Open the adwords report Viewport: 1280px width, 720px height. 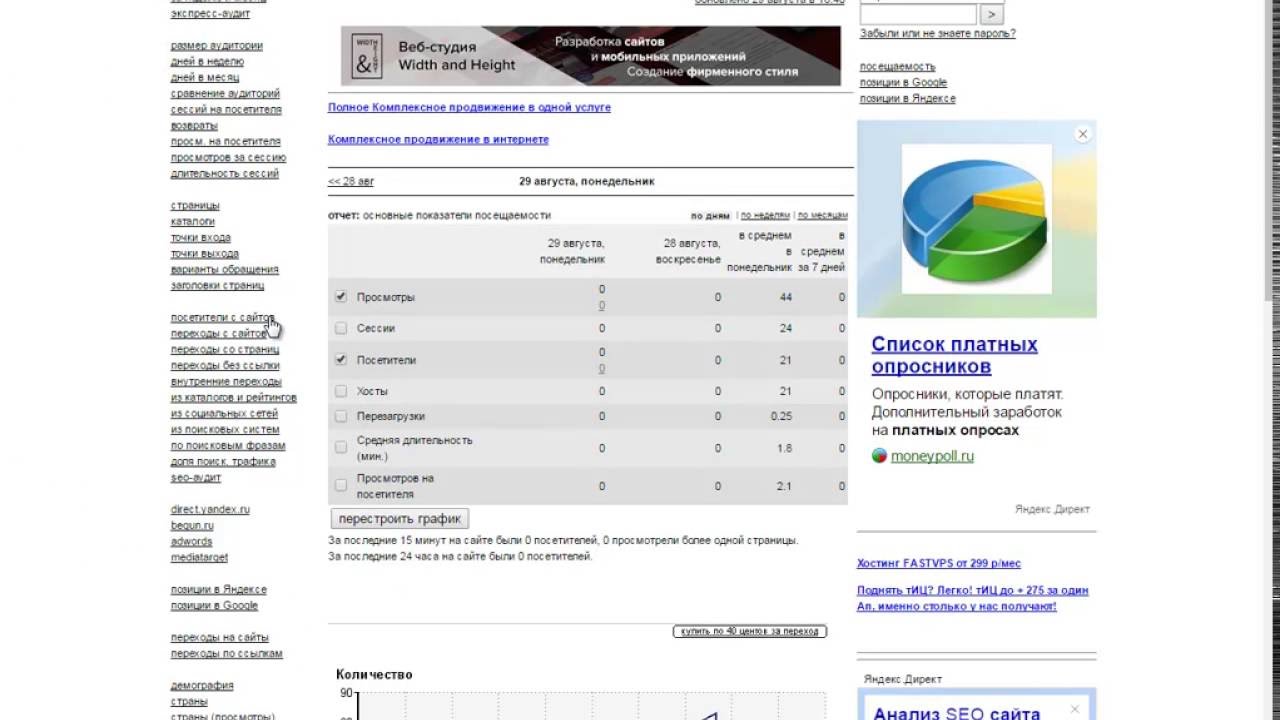(191, 541)
